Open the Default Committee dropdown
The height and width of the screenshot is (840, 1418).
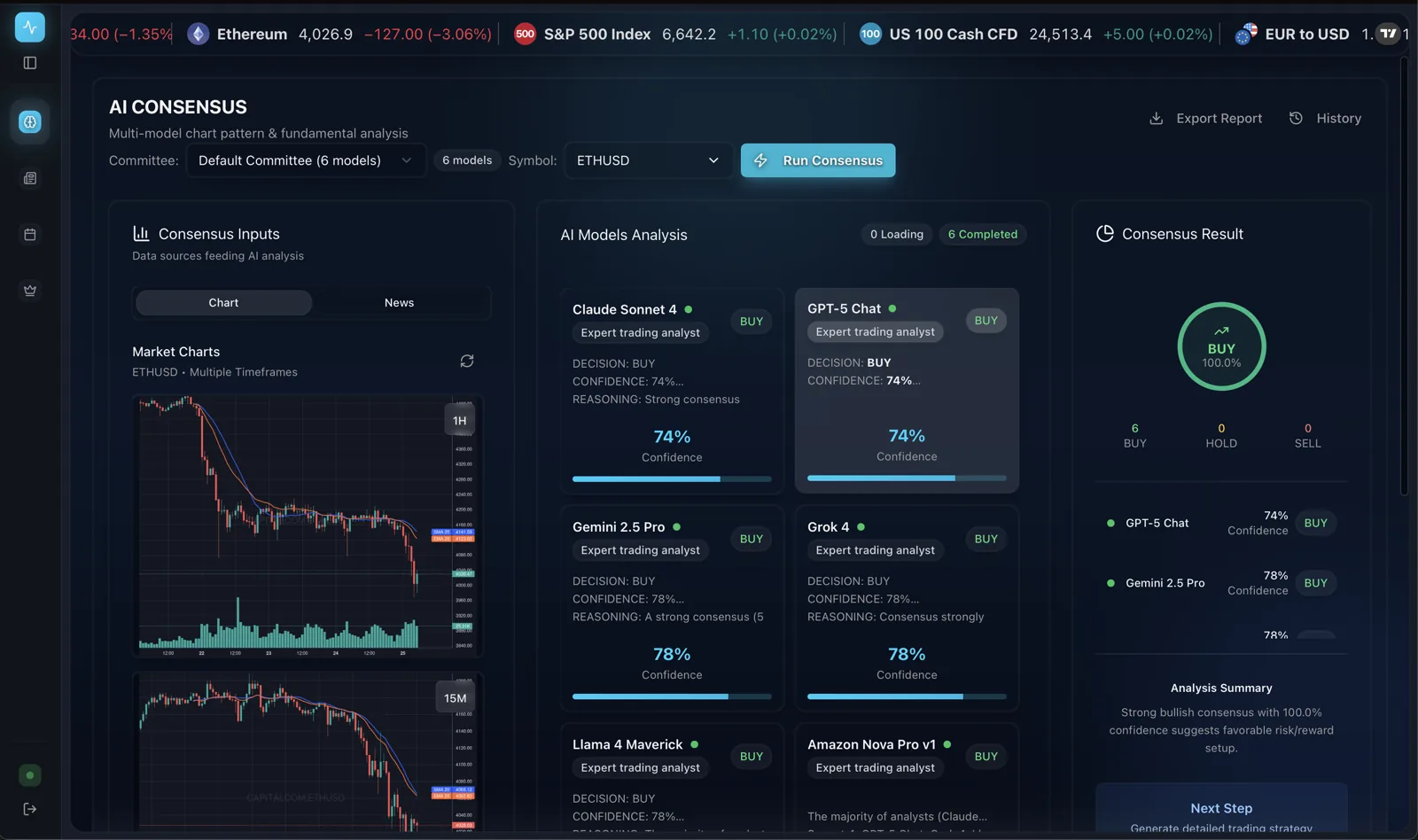(x=307, y=160)
